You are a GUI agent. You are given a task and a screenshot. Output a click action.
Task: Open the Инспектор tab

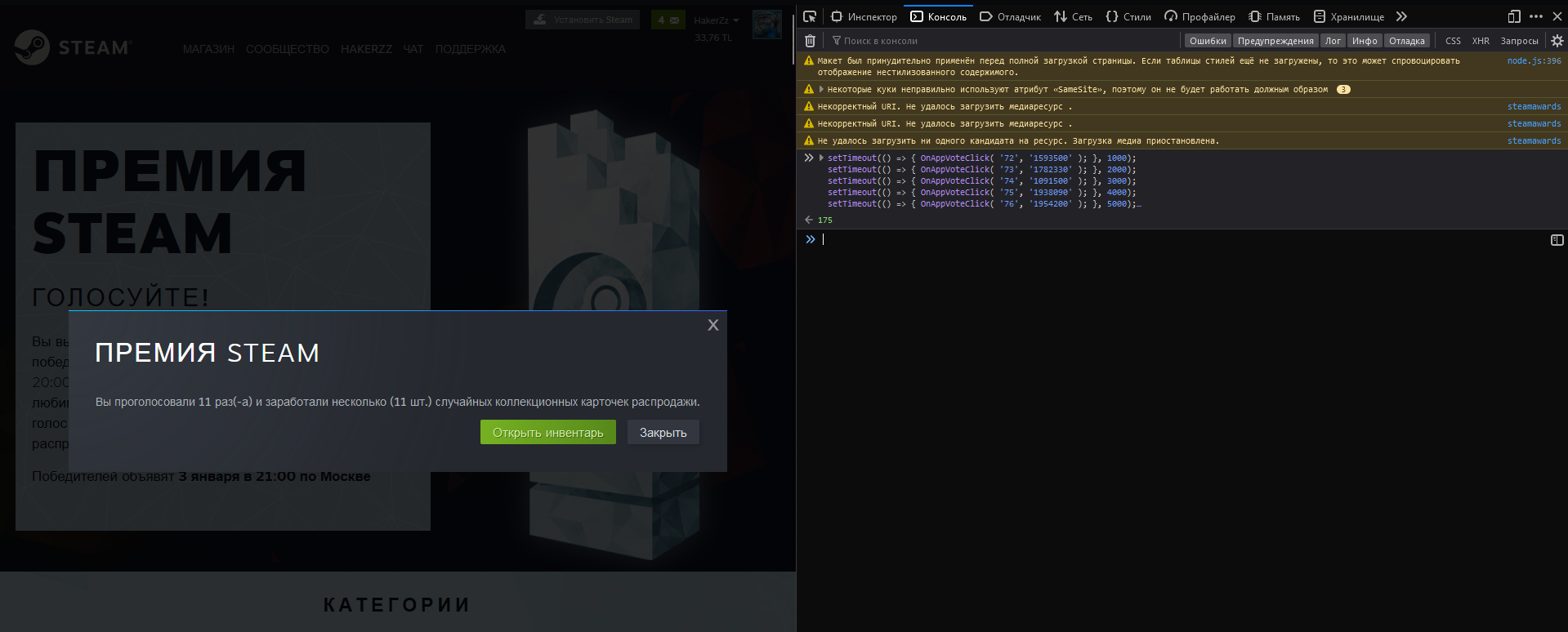(x=864, y=16)
